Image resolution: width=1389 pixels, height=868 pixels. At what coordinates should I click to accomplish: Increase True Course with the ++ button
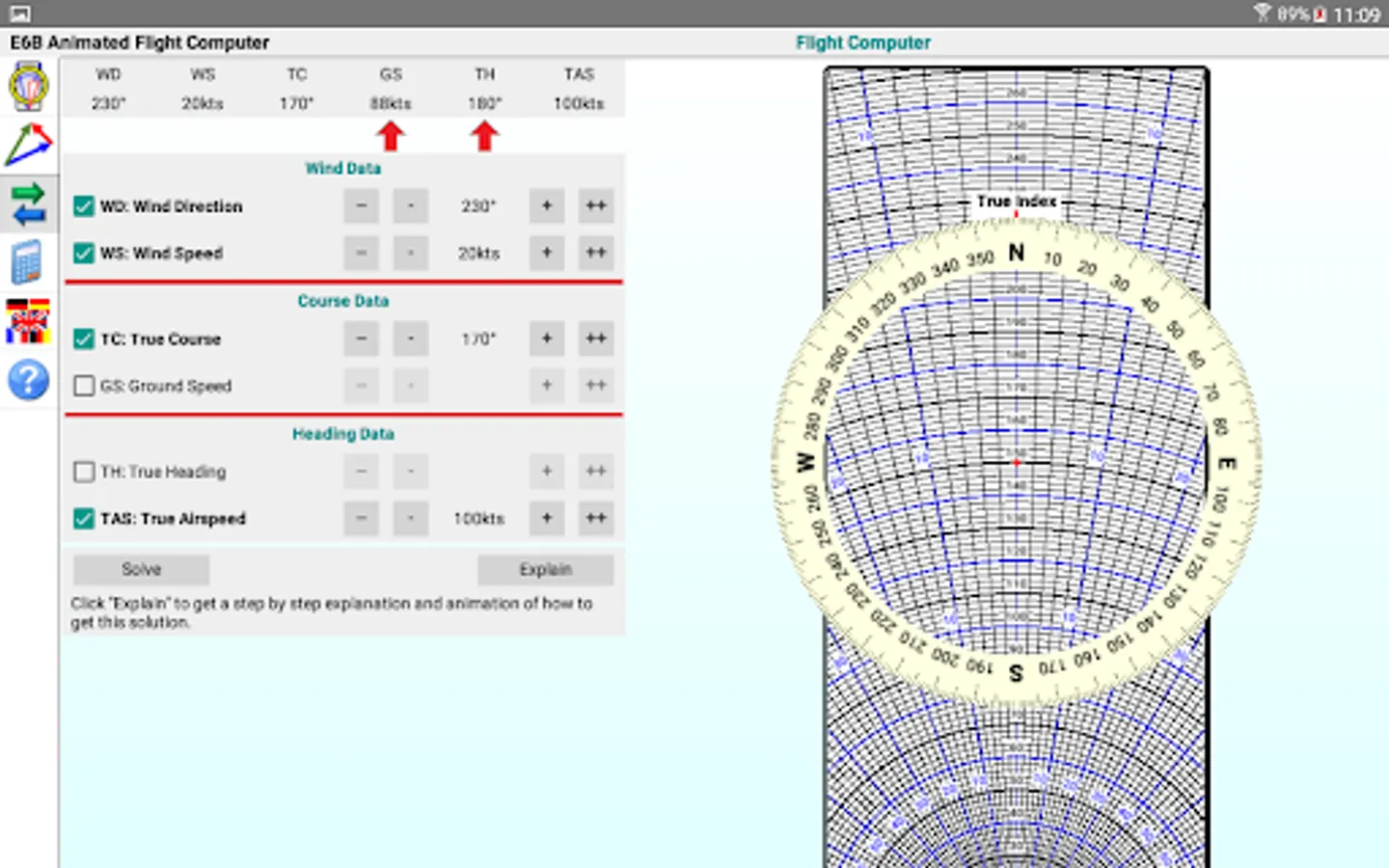[x=596, y=339]
